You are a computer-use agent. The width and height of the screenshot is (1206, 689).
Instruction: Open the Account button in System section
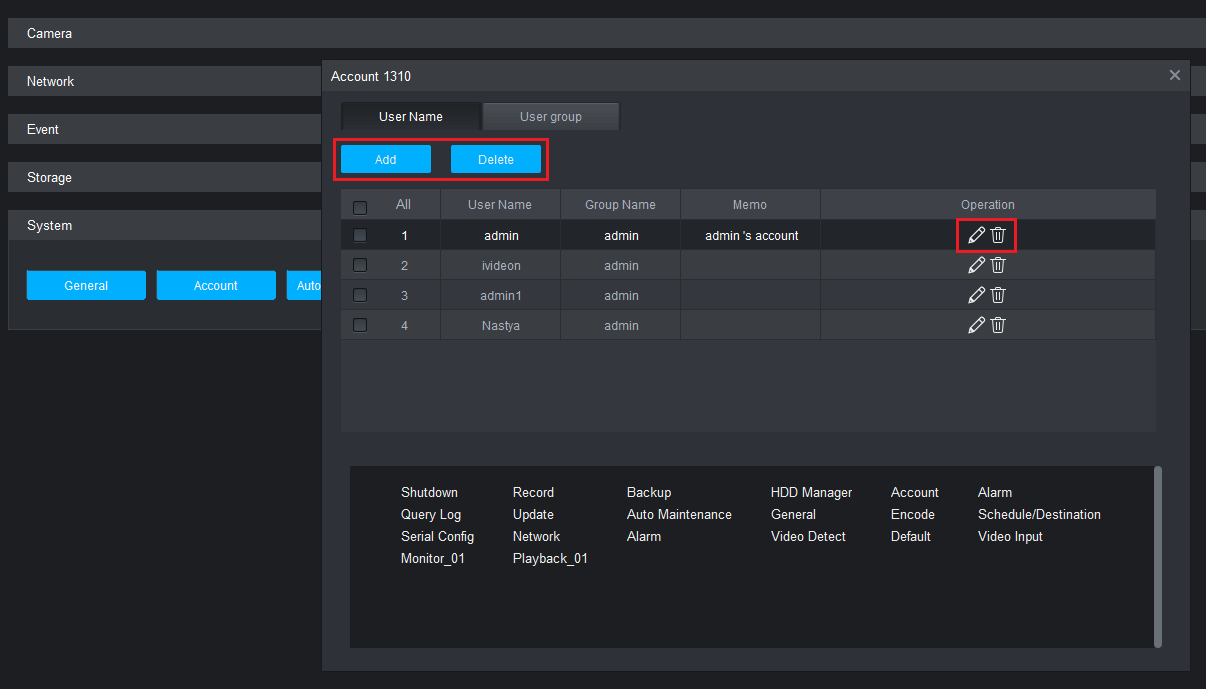tap(216, 285)
